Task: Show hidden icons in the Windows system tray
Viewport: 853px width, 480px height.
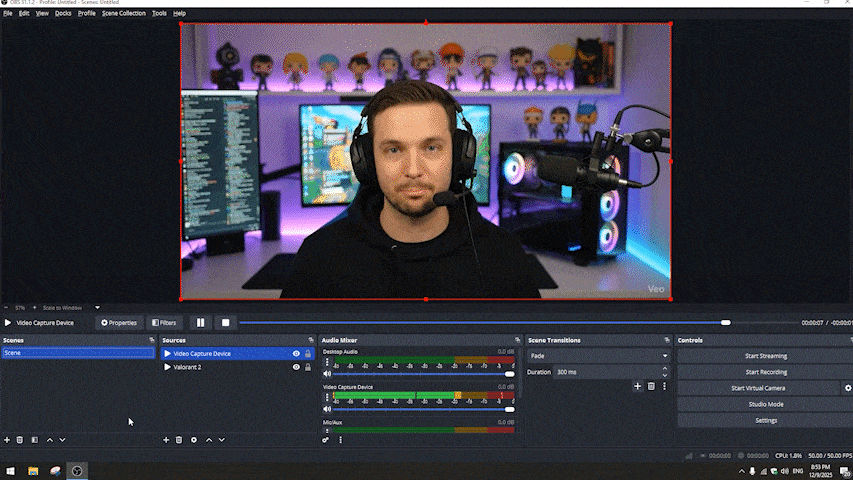Action: pyautogui.click(x=741, y=471)
